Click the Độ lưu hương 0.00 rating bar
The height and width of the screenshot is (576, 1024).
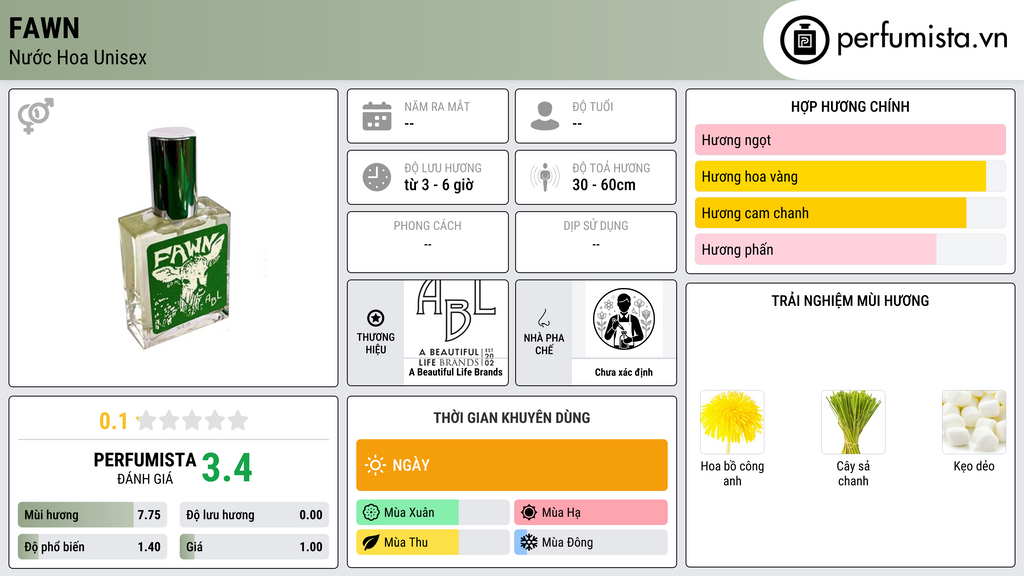(254, 515)
